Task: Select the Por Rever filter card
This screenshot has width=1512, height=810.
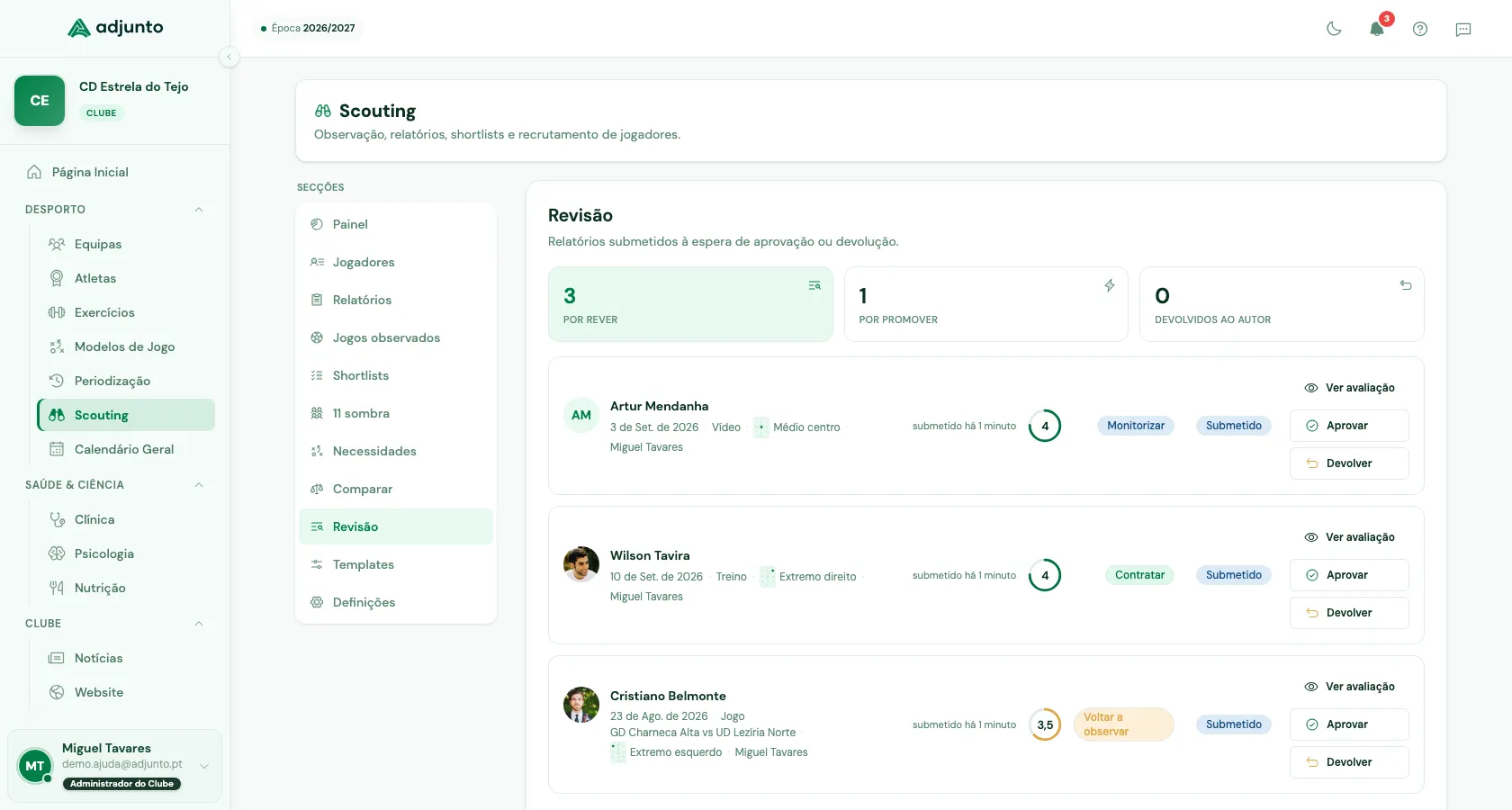Action: pos(690,304)
